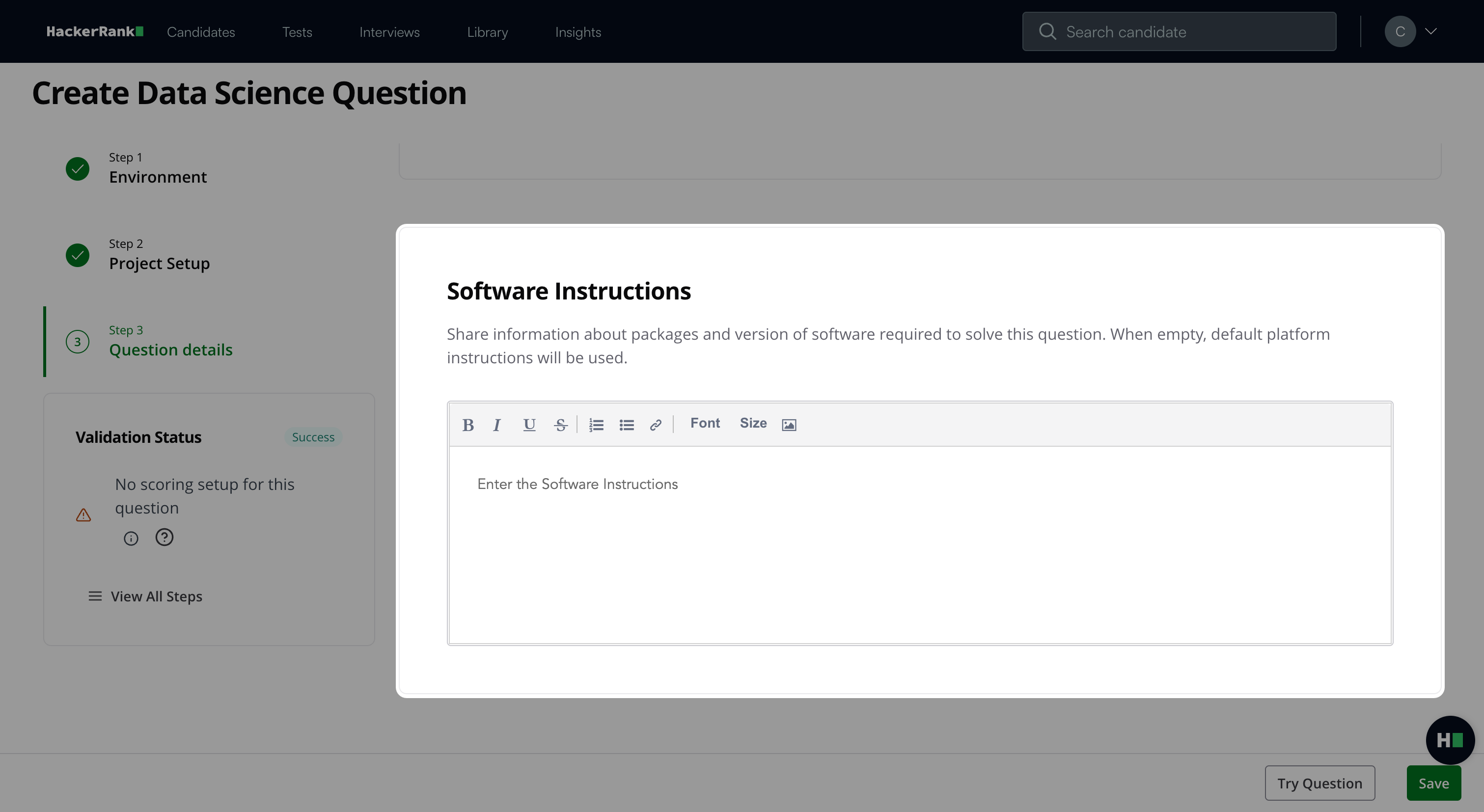Click the Try Question button
Screen dimensions: 1484x812
(x=1319, y=783)
